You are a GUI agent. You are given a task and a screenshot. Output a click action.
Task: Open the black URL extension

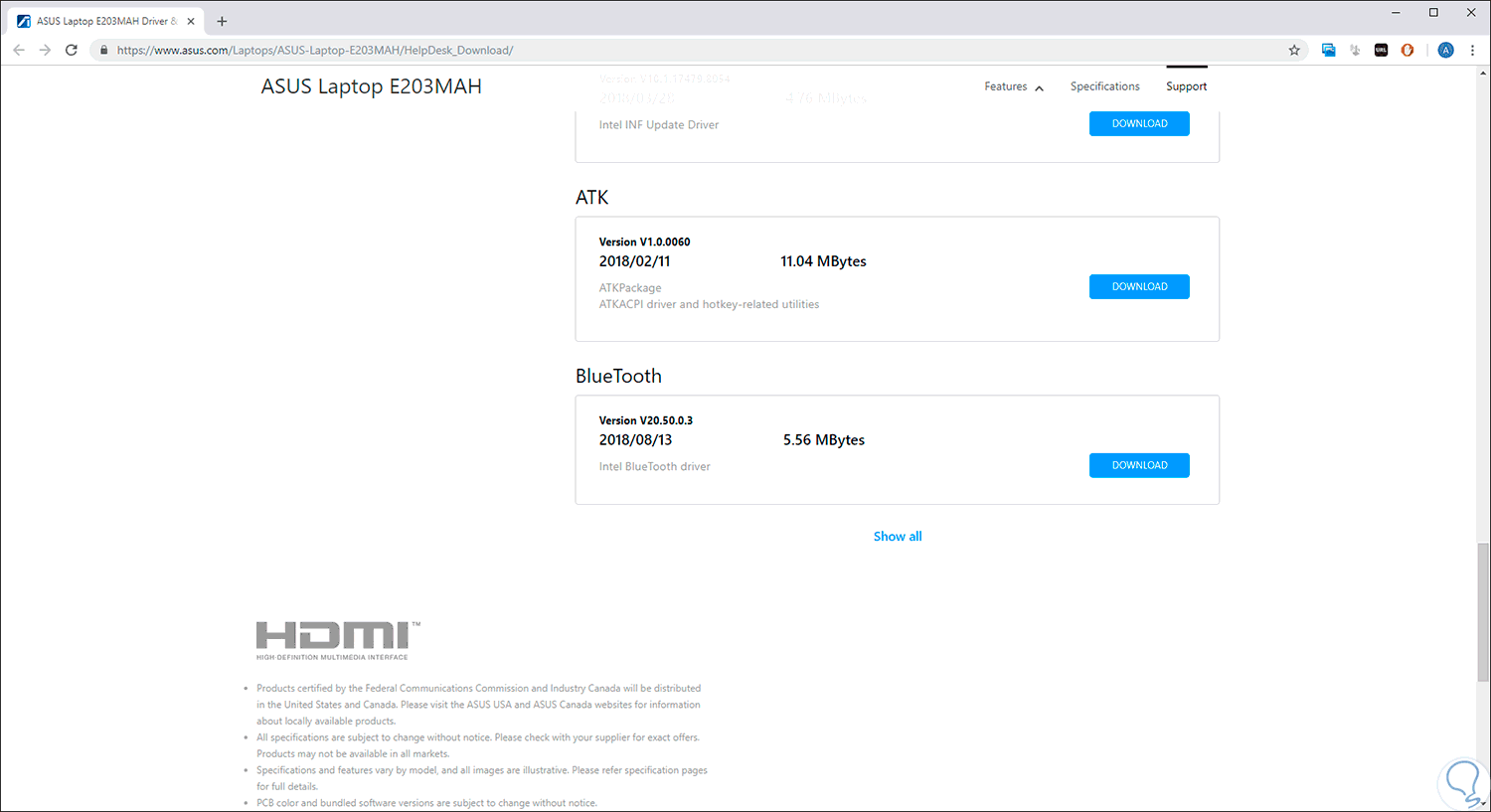click(1381, 50)
